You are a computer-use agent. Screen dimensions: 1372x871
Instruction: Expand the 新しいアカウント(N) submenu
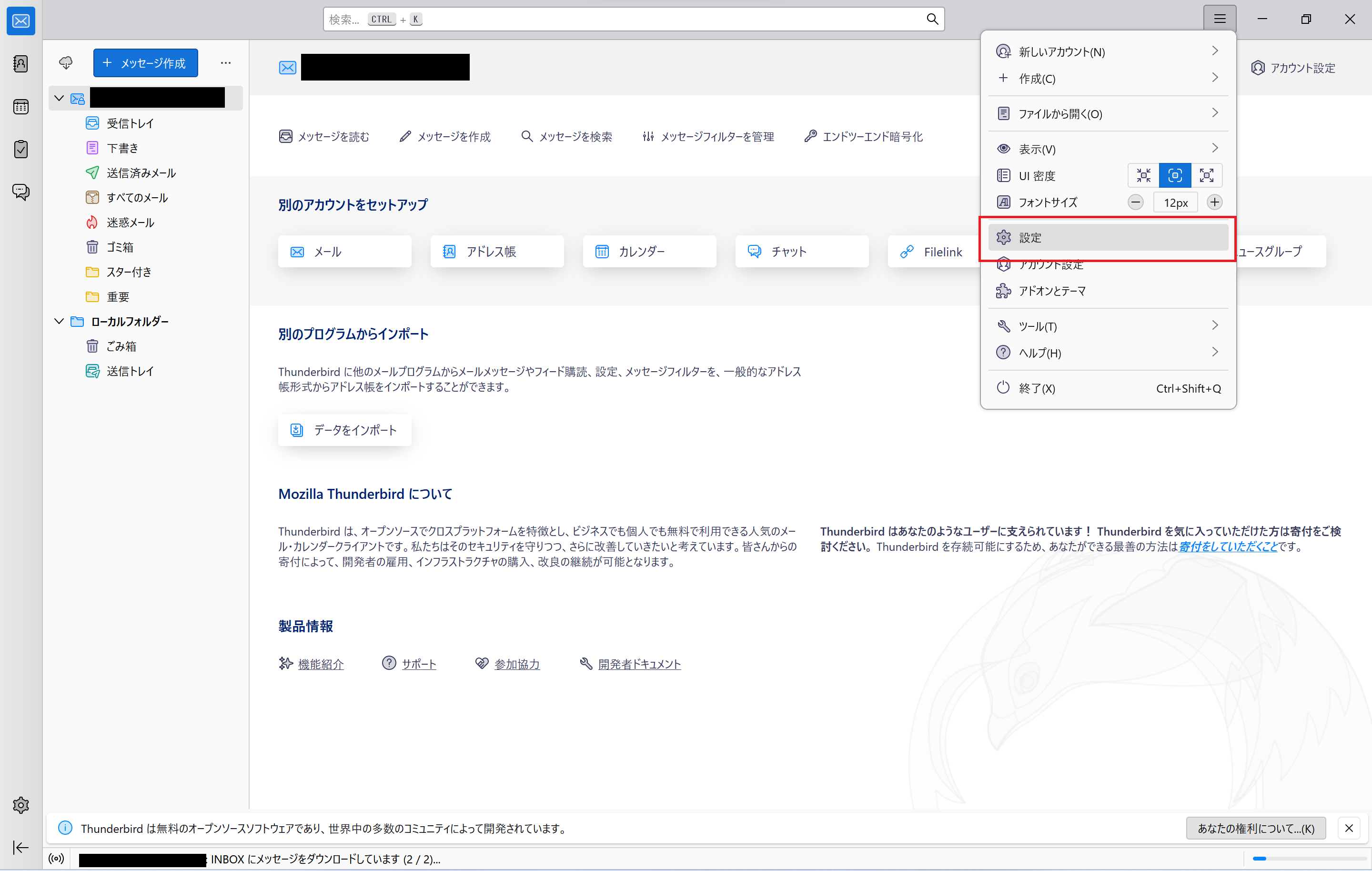(x=1108, y=51)
